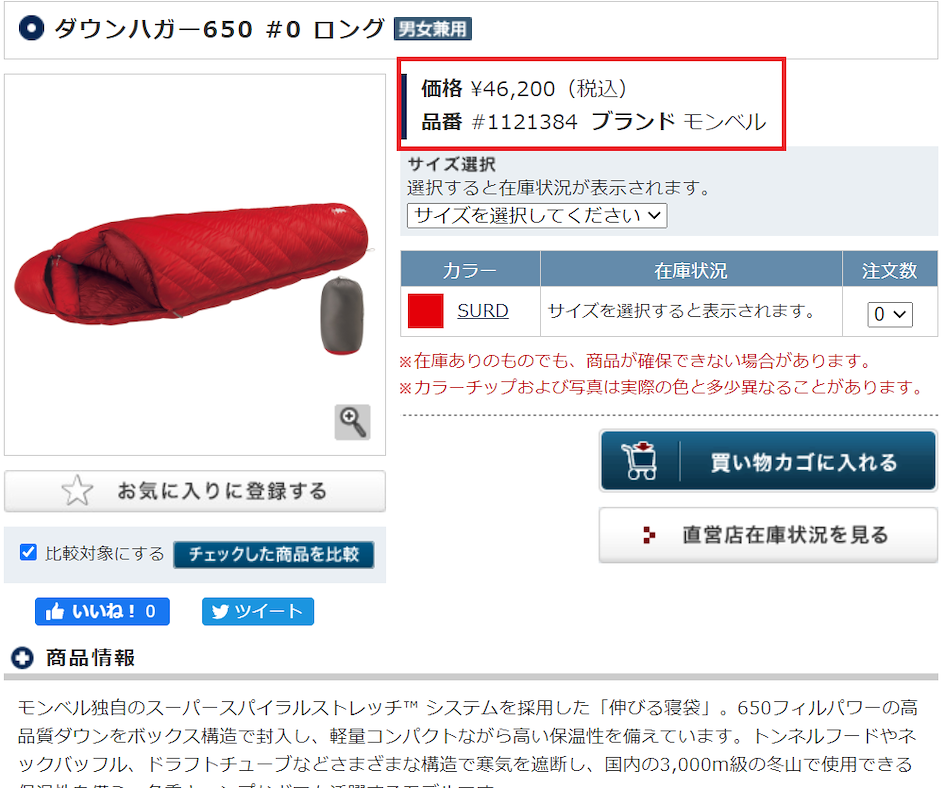Click 買い物カゴに入れる button
Image resolution: width=945 pixels, height=788 pixels.
[768, 461]
